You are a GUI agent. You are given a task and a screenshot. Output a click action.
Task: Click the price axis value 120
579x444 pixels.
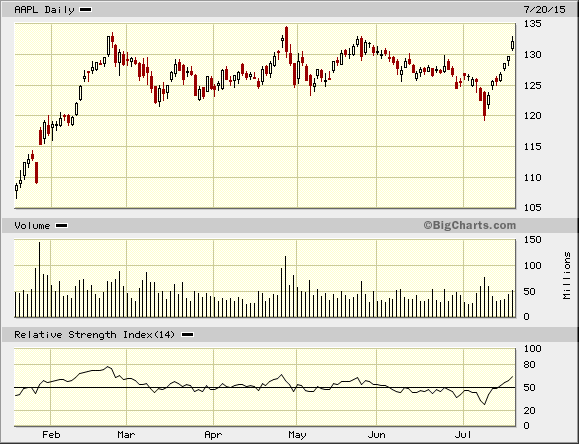pyautogui.click(x=532, y=116)
